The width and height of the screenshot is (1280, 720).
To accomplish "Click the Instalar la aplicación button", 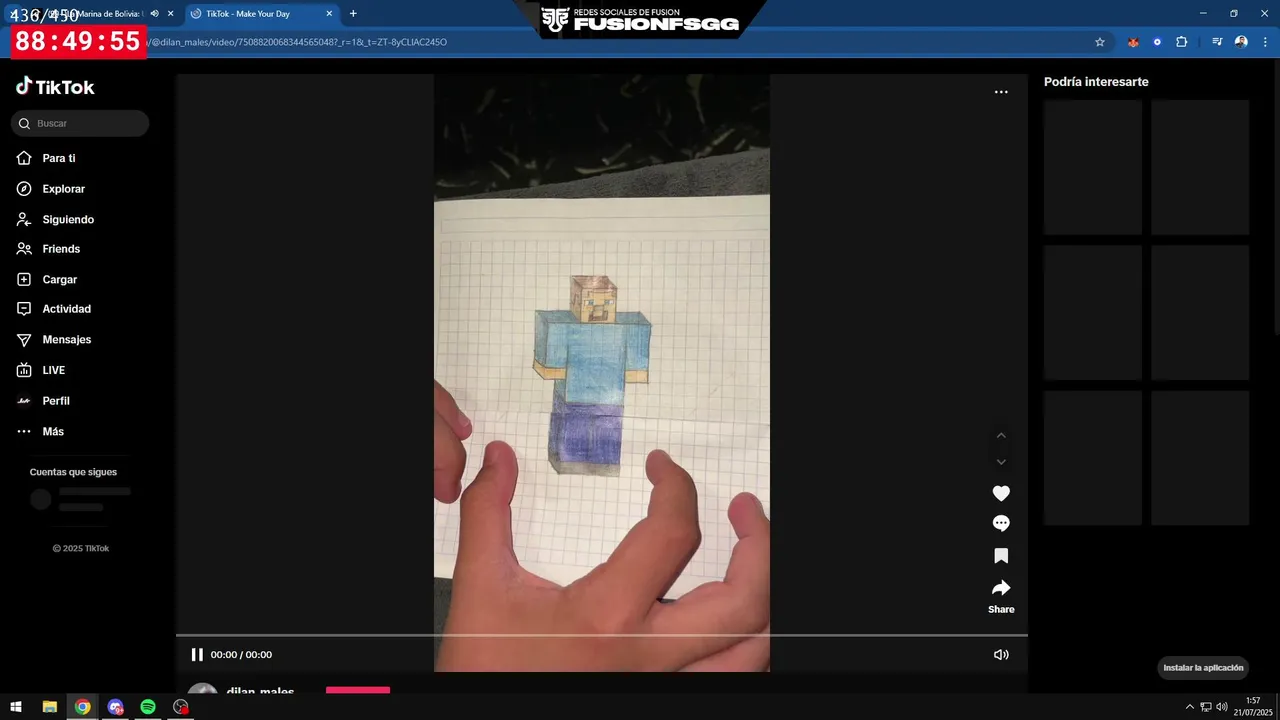I will [1203, 668].
